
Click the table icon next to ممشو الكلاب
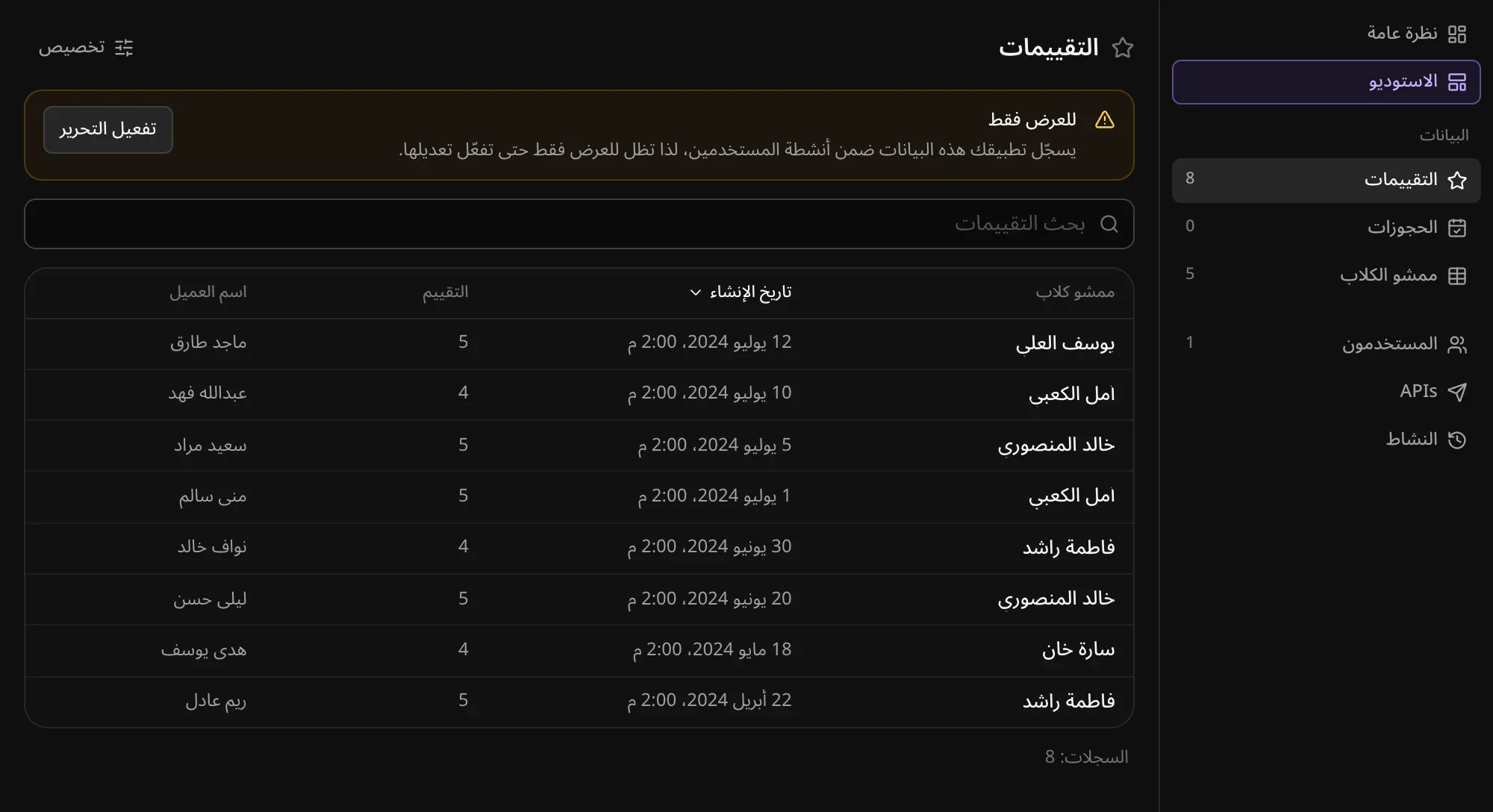click(x=1456, y=275)
